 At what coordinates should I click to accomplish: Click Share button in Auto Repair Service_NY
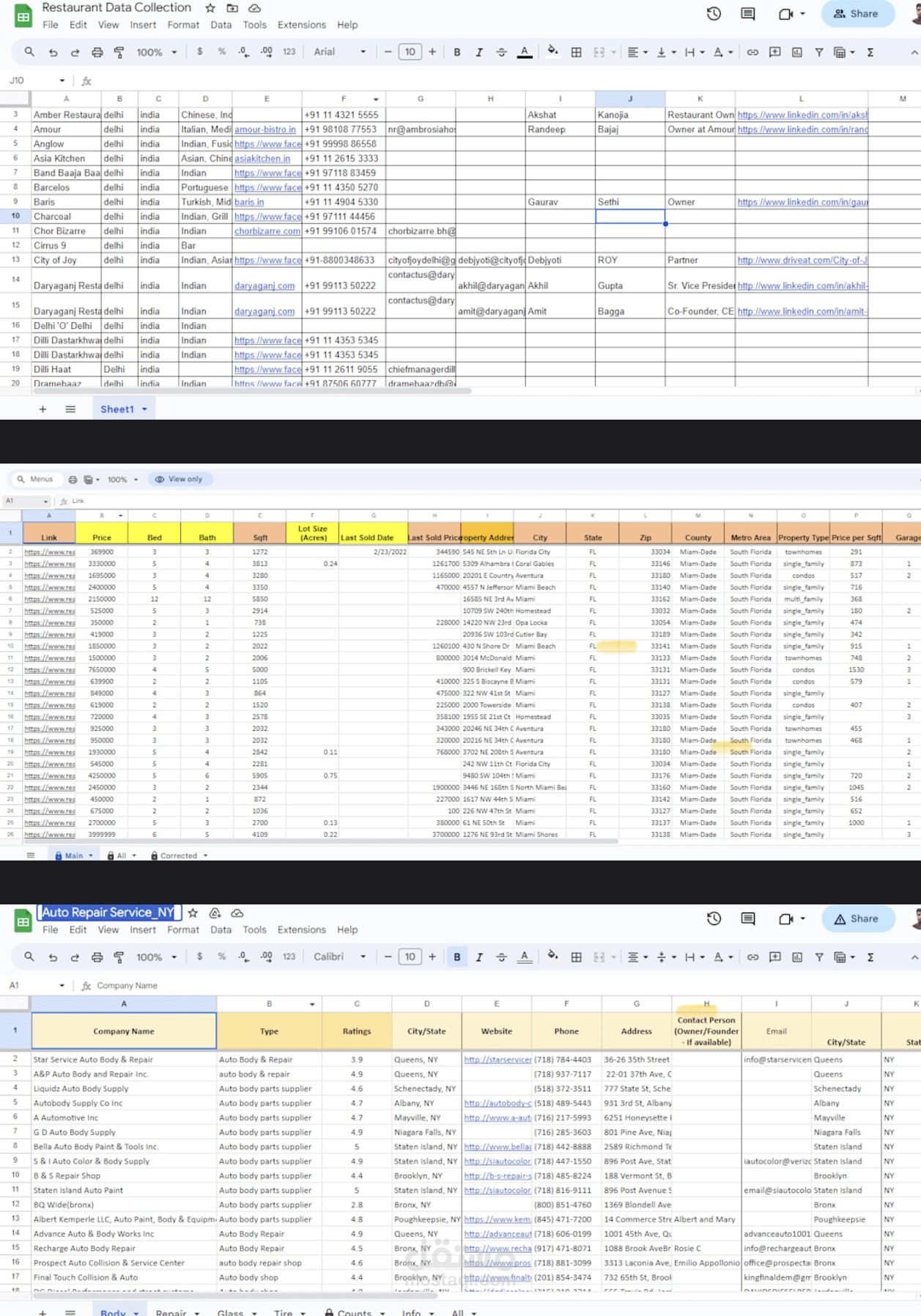point(857,919)
